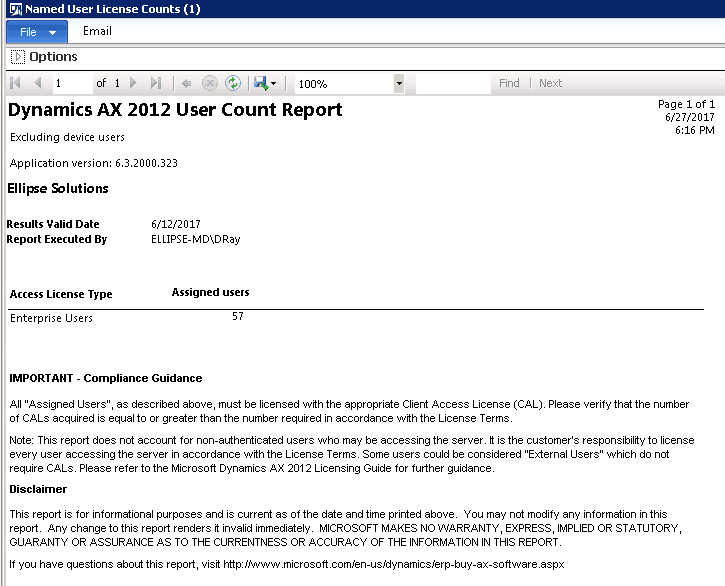Screen dimensions: 725x586
Task: Go to first page of report
Action: [15, 83]
